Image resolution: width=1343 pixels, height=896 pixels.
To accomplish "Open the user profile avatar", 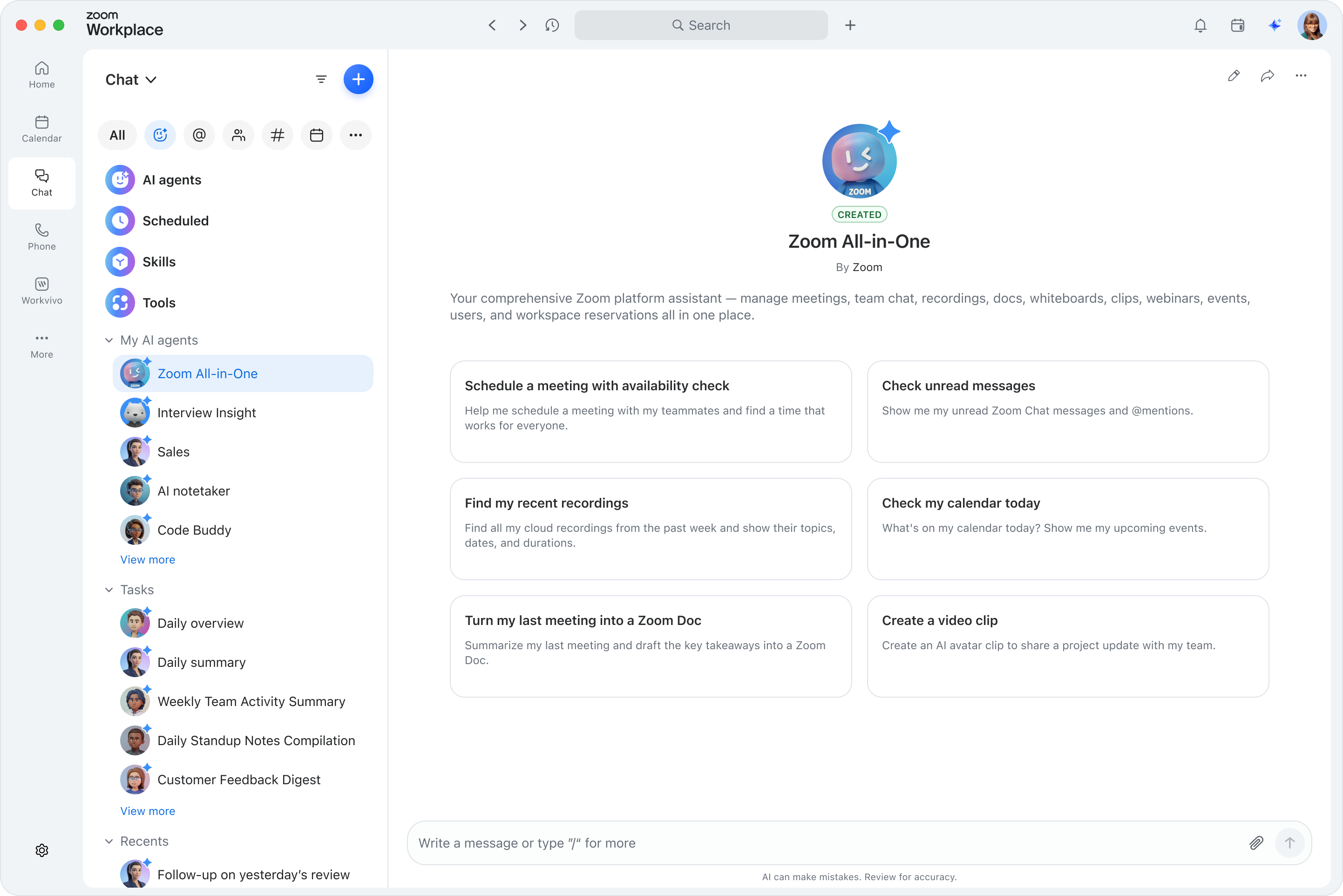I will (x=1312, y=25).
